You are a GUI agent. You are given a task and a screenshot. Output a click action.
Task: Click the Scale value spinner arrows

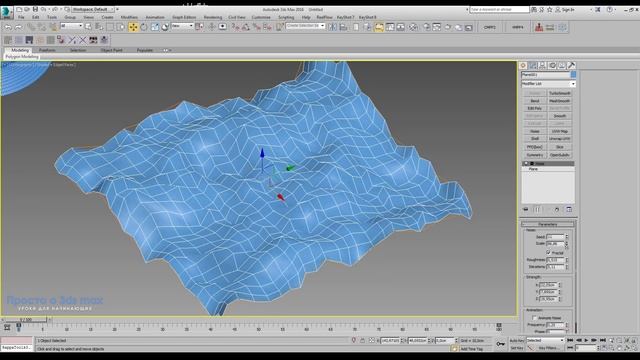point(567,244)
